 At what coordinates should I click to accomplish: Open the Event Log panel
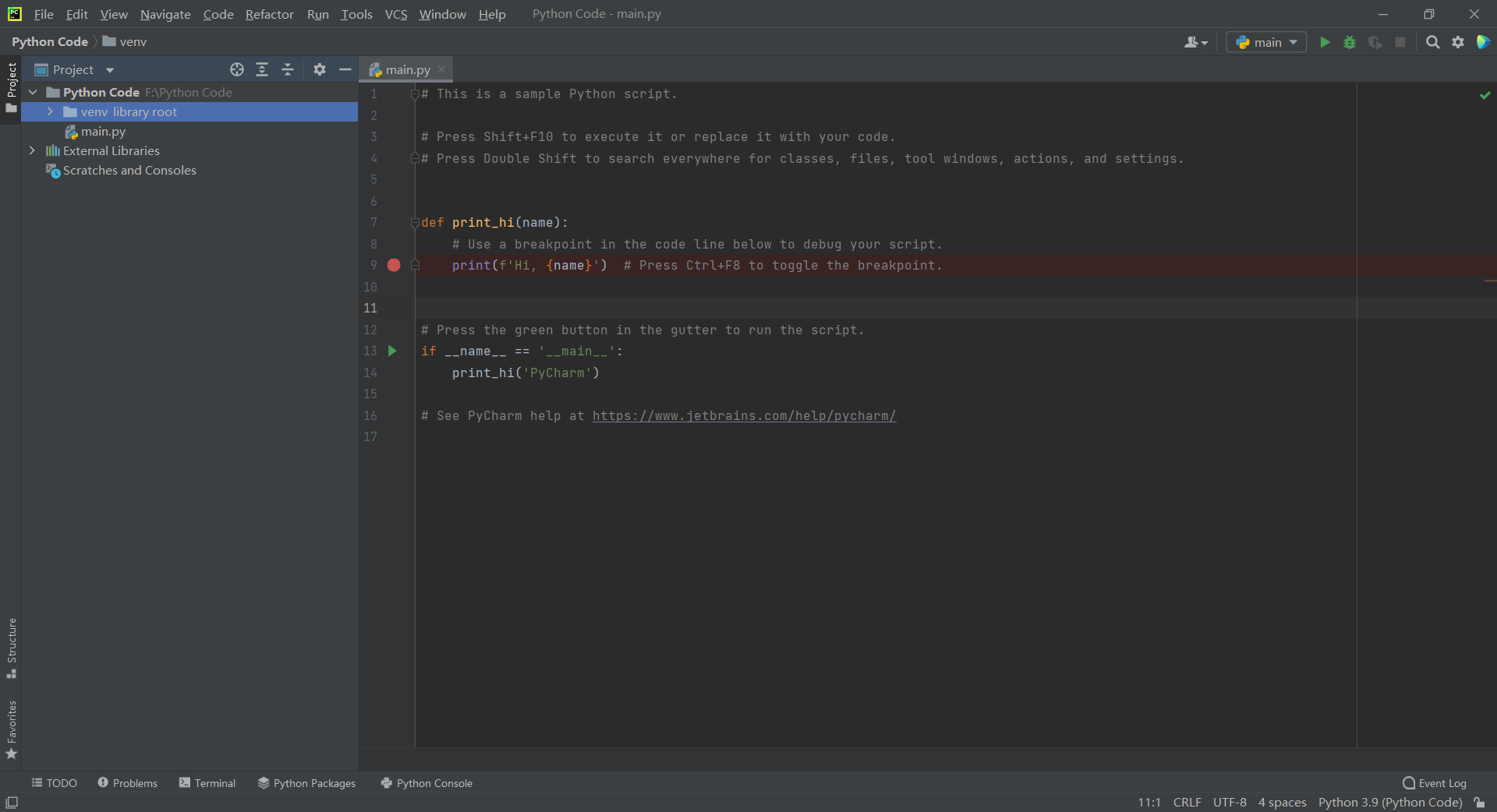1435,783
